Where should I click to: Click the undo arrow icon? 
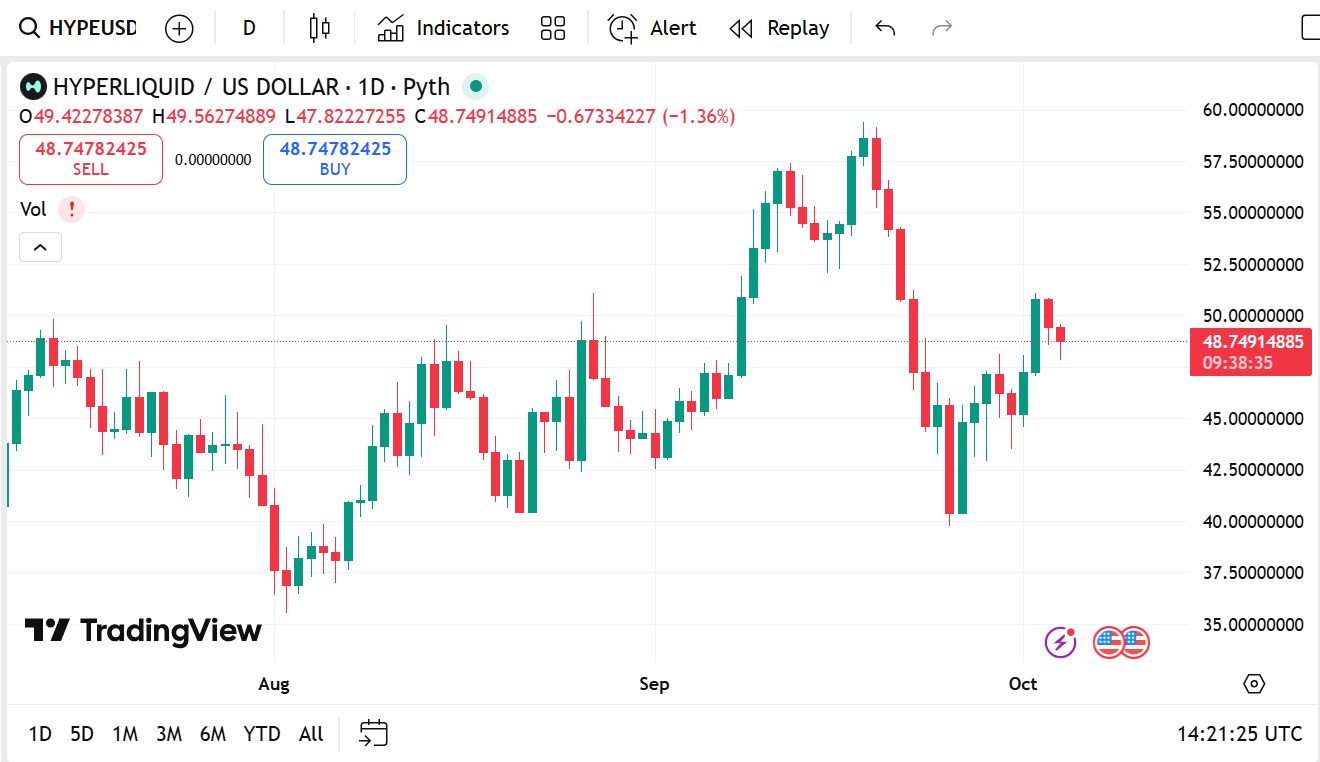tap(885, 28)
